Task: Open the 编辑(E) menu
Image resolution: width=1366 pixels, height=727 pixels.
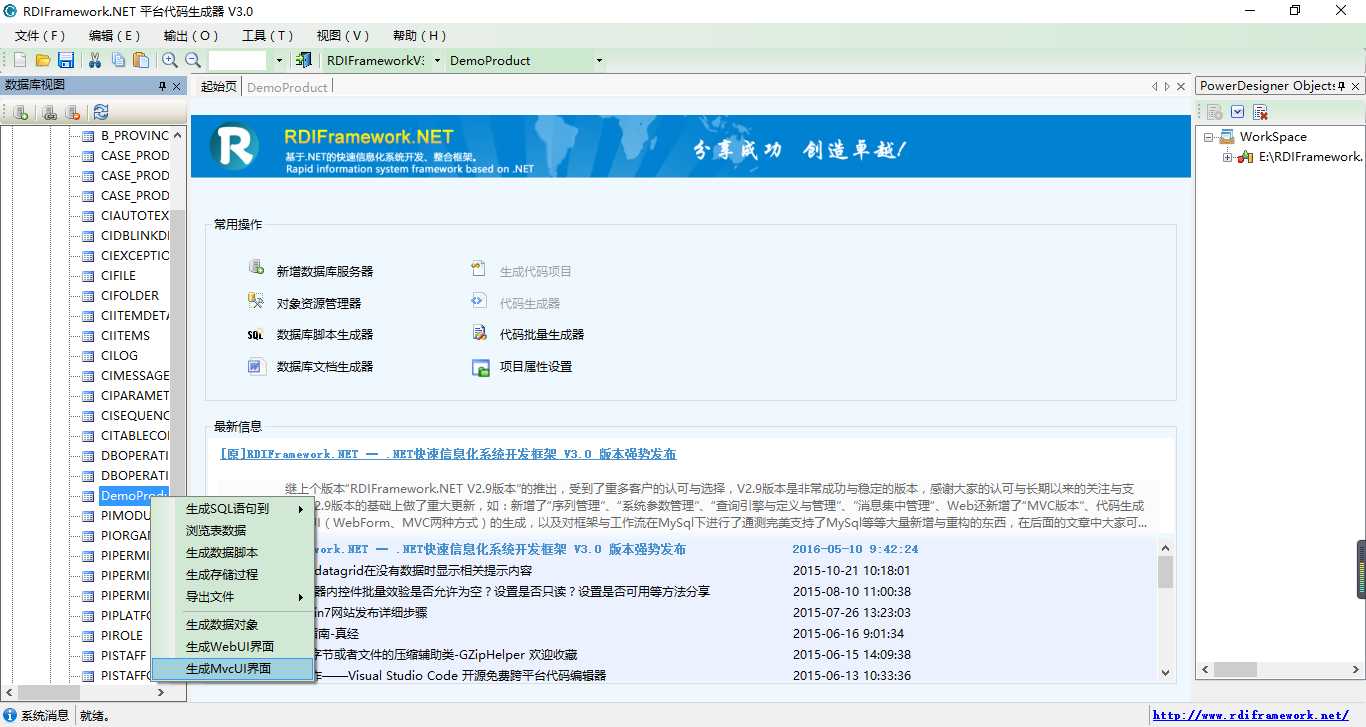Action: 114,36
